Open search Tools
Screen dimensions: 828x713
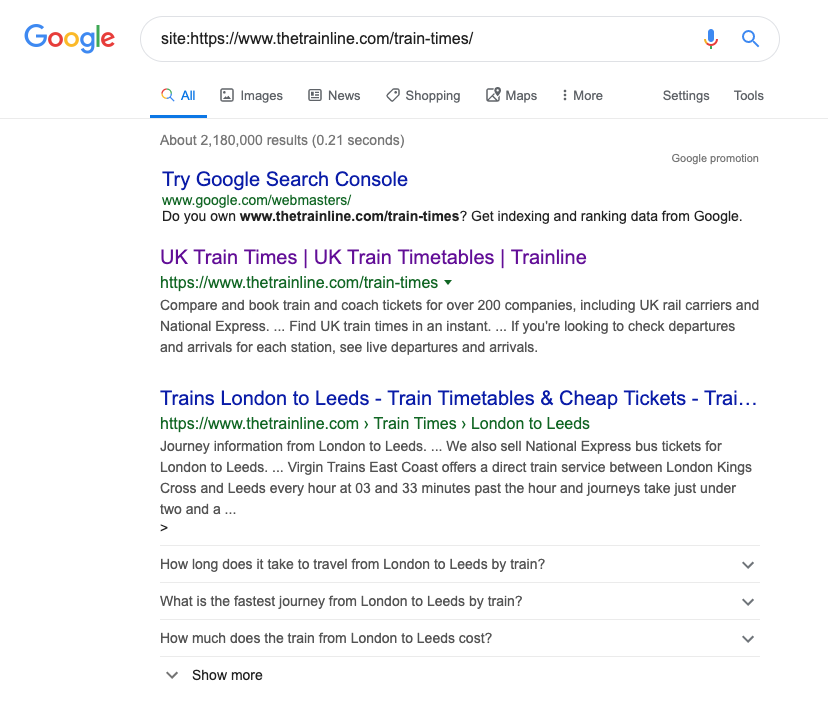748,96
